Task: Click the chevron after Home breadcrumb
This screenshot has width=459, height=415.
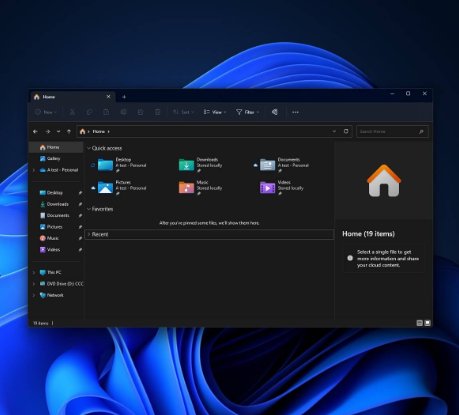Action: 109,132
